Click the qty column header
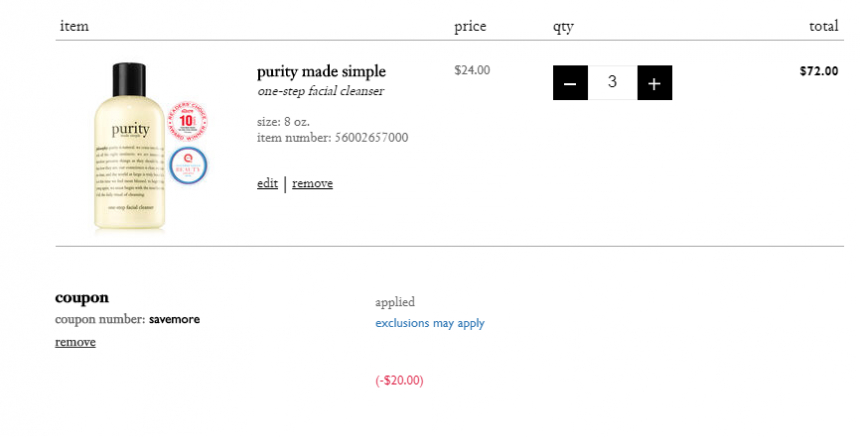The image size is (860, 437). 563,27
